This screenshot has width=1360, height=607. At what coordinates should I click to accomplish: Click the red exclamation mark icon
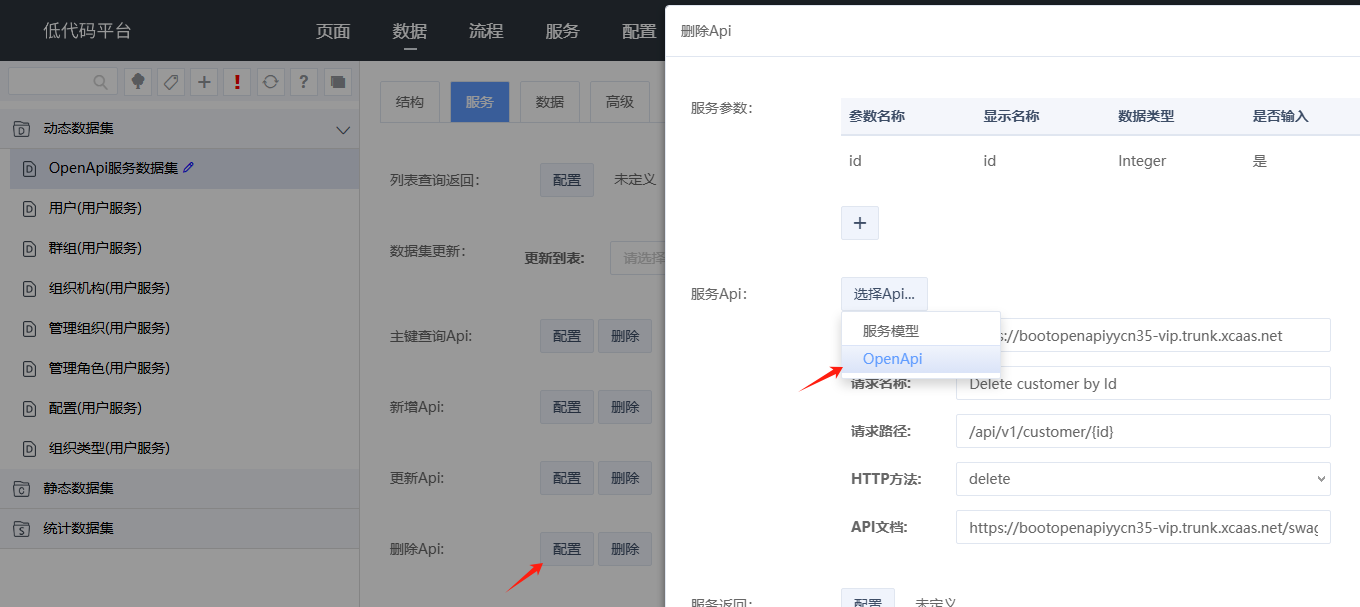point(237,82)
